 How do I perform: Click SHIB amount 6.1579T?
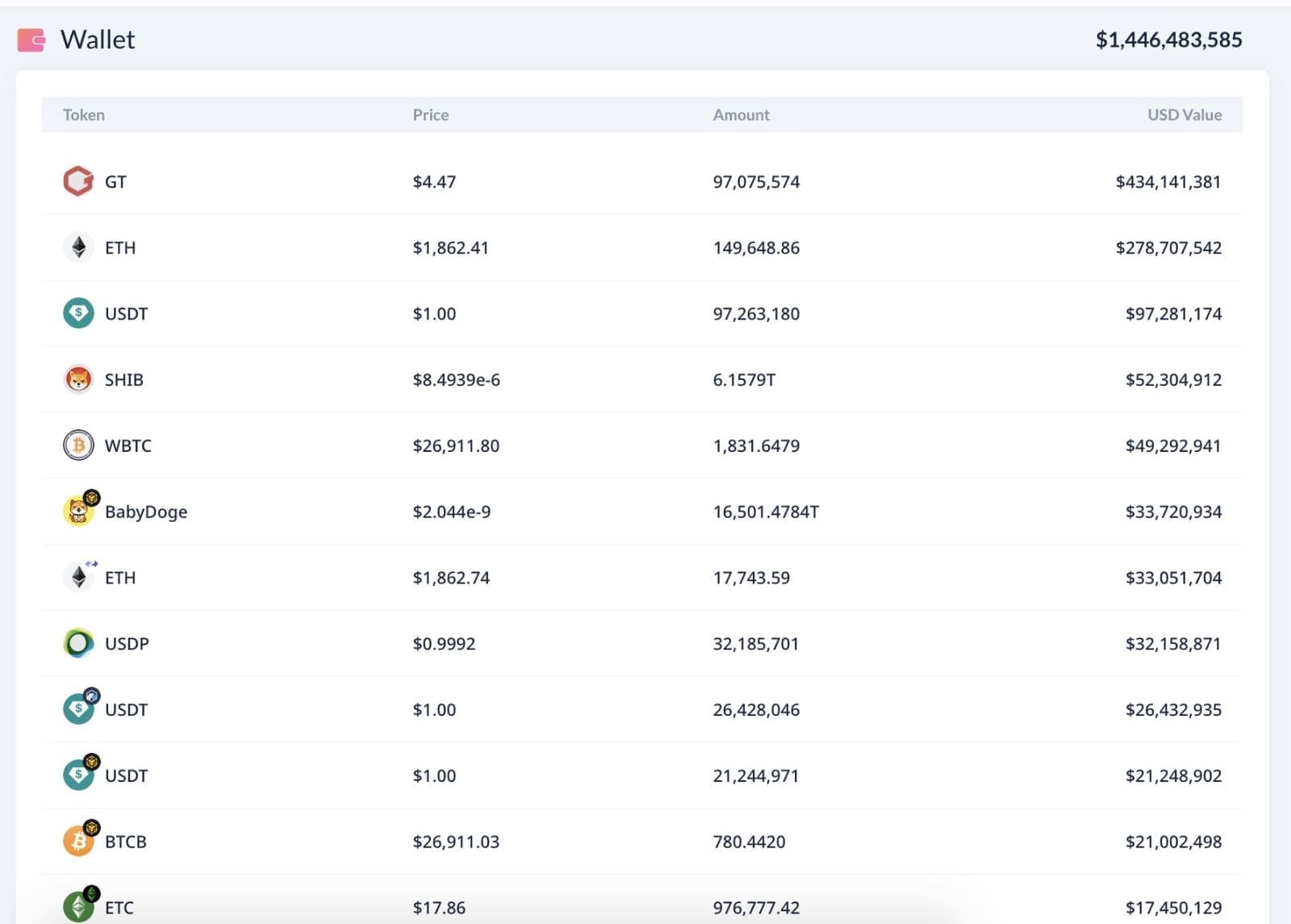point(744,379)
